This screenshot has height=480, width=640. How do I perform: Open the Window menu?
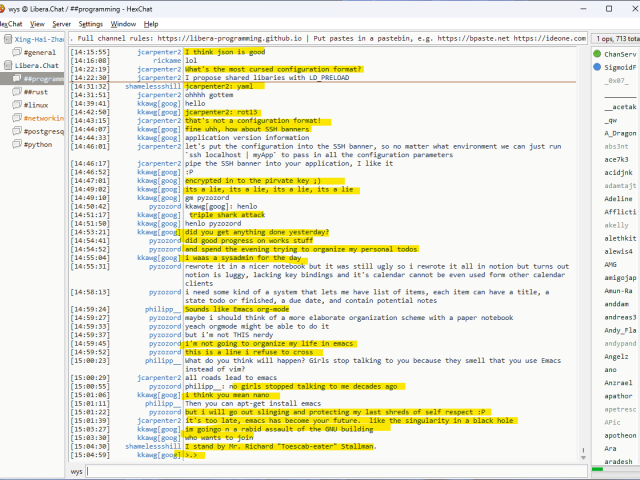(x=124, y=23)
